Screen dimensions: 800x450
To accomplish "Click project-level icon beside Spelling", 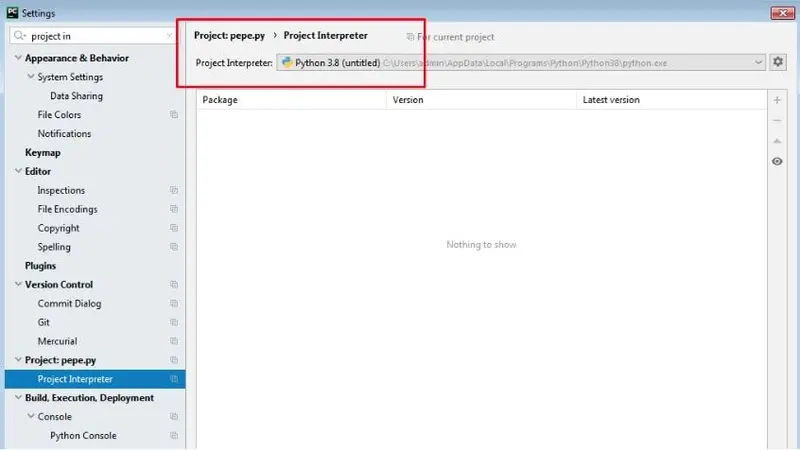I will (x=174, y=247).
